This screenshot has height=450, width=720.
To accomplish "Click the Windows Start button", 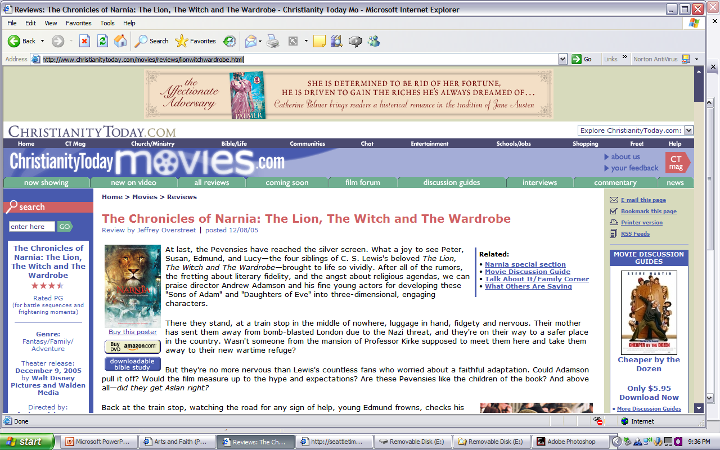I will click(25, 441).
